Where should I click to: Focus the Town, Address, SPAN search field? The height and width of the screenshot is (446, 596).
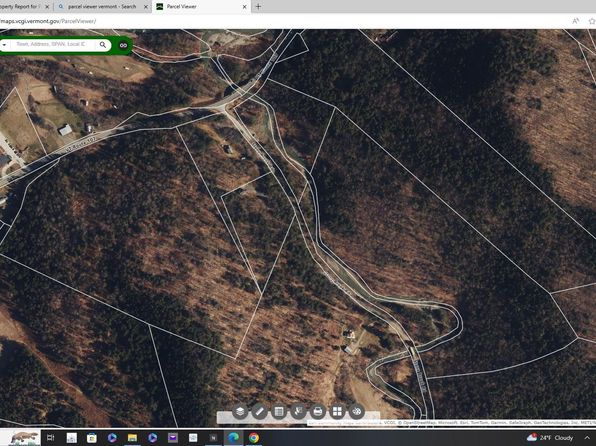tap(53, 44)
